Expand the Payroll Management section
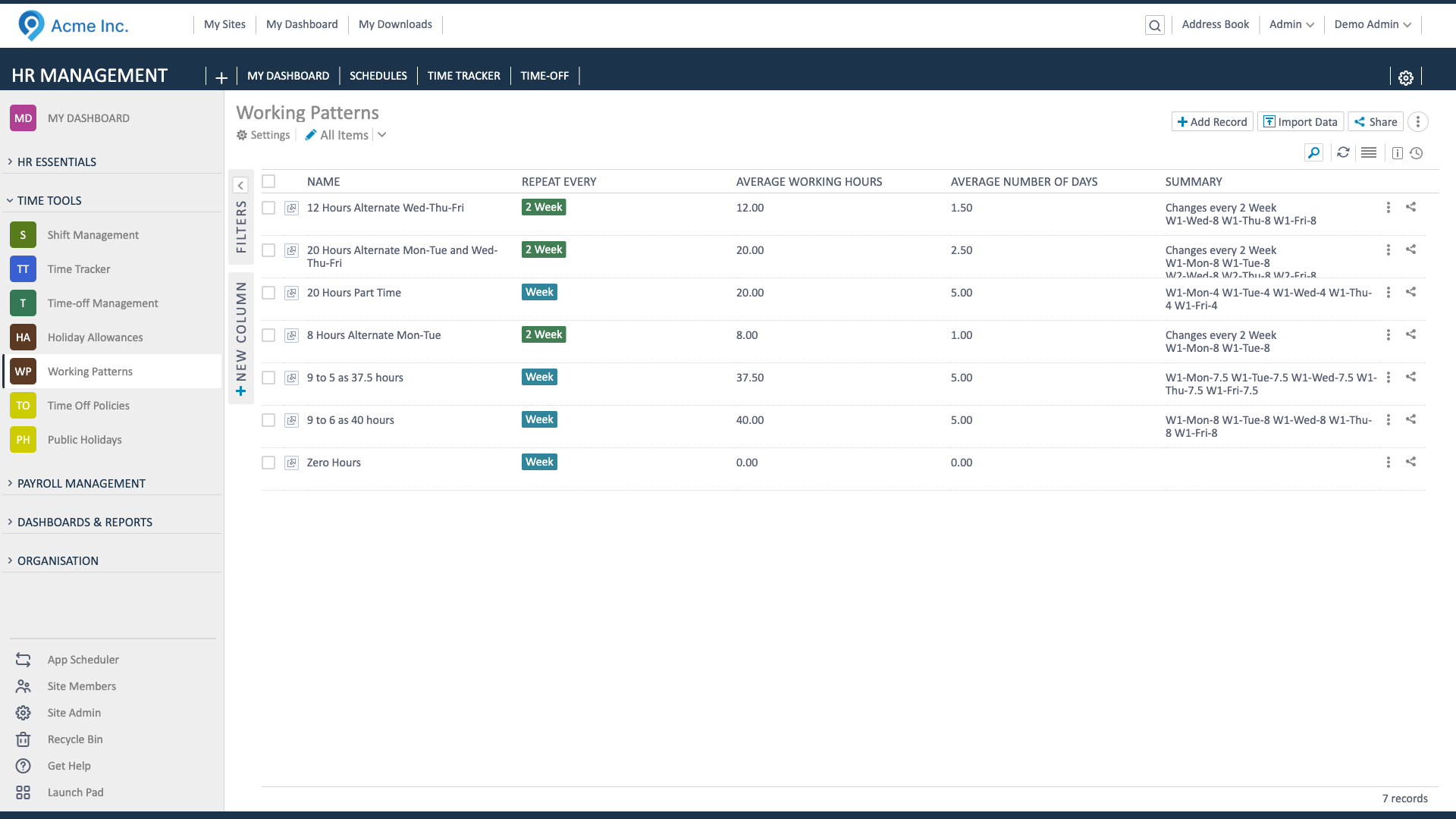 click(x=81, y=483)
